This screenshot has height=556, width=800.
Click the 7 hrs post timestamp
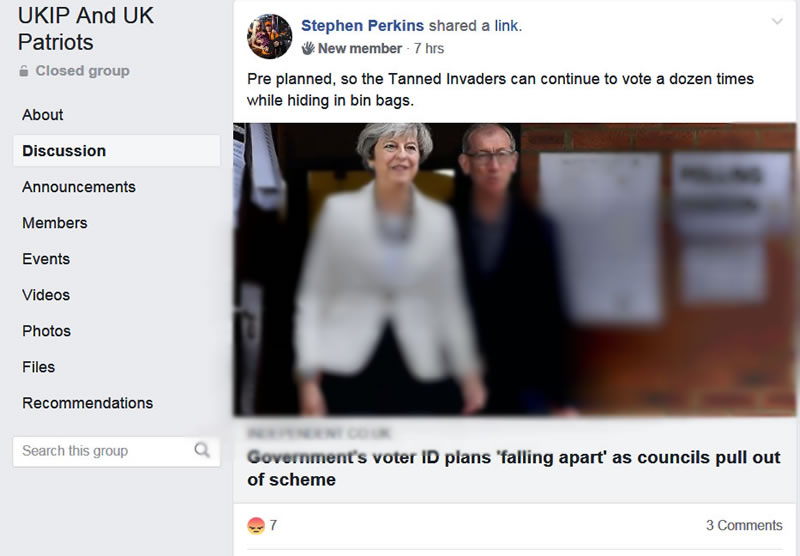(x=429, y=48)
